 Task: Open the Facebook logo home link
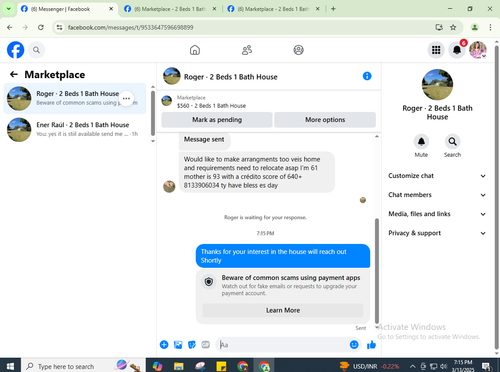pyautogui.click(x=15, y=50)
